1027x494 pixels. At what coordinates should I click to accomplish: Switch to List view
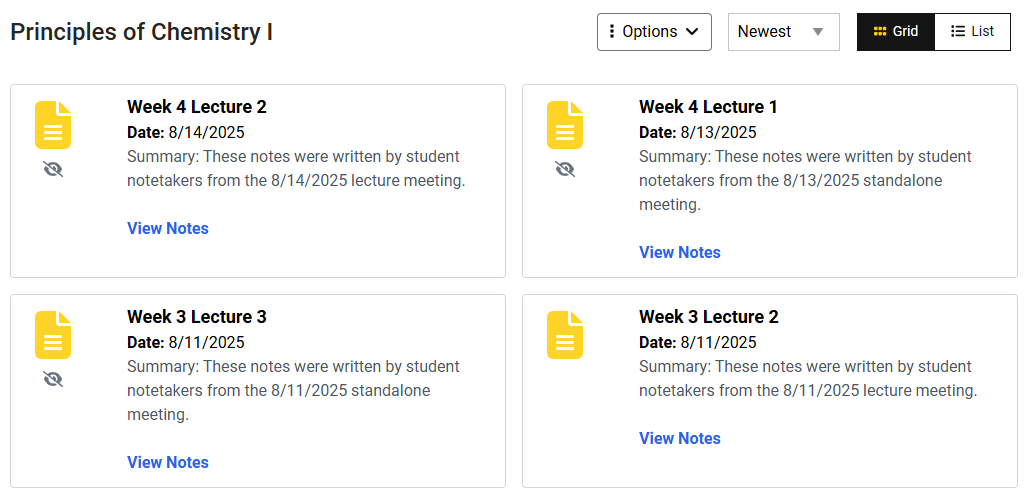point(973,32)
